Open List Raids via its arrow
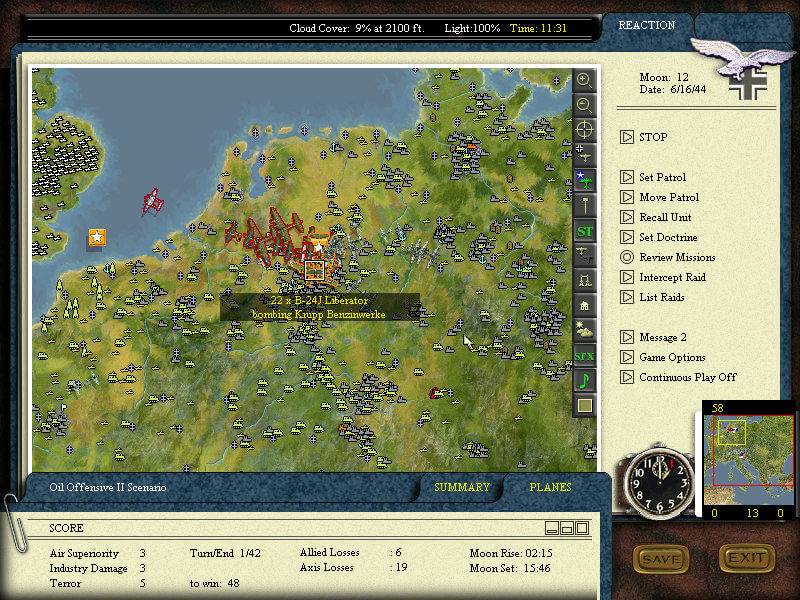The height and width of the screenshot is (600, 800). point(627,297)
